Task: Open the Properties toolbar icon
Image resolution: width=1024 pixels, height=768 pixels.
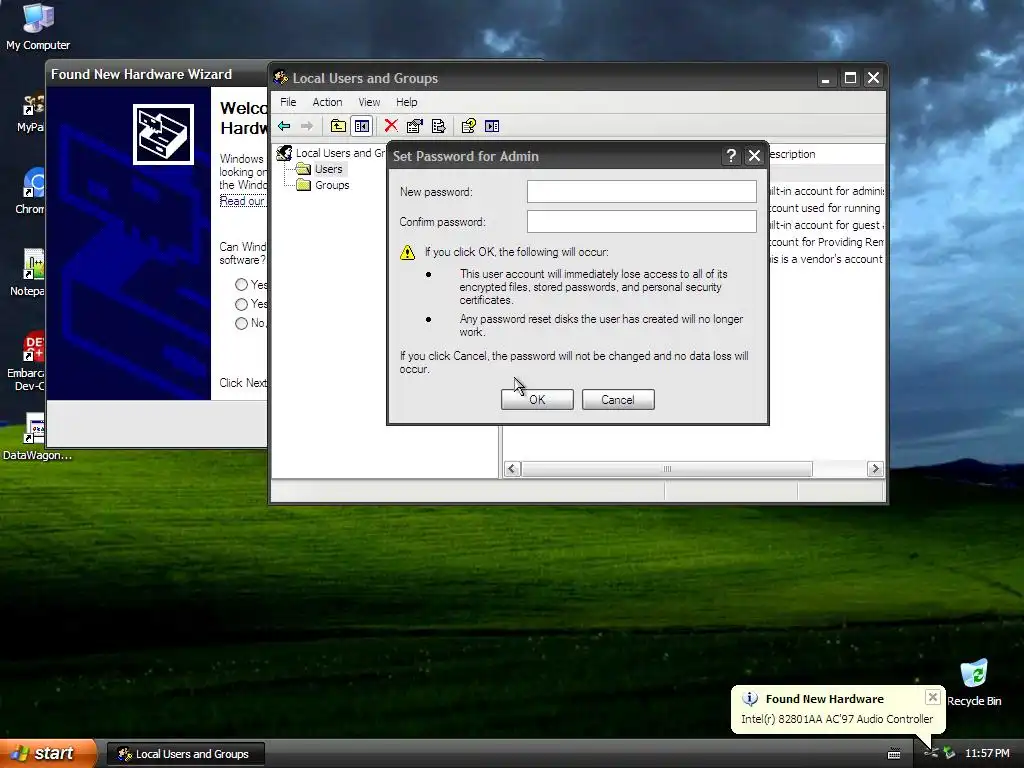Action: [x=415, y=126]
